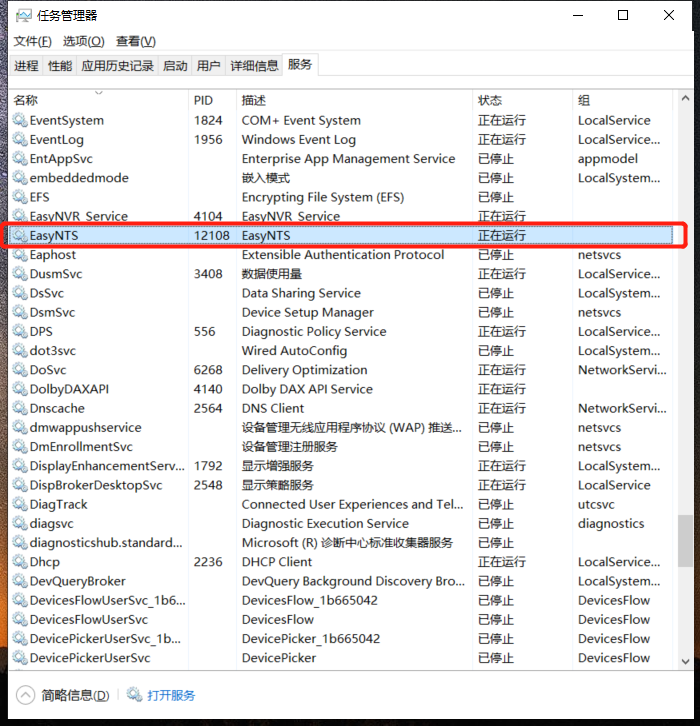Click the scrollbar down arrow
Screen dimensions: 700x726
coord(686,661)
